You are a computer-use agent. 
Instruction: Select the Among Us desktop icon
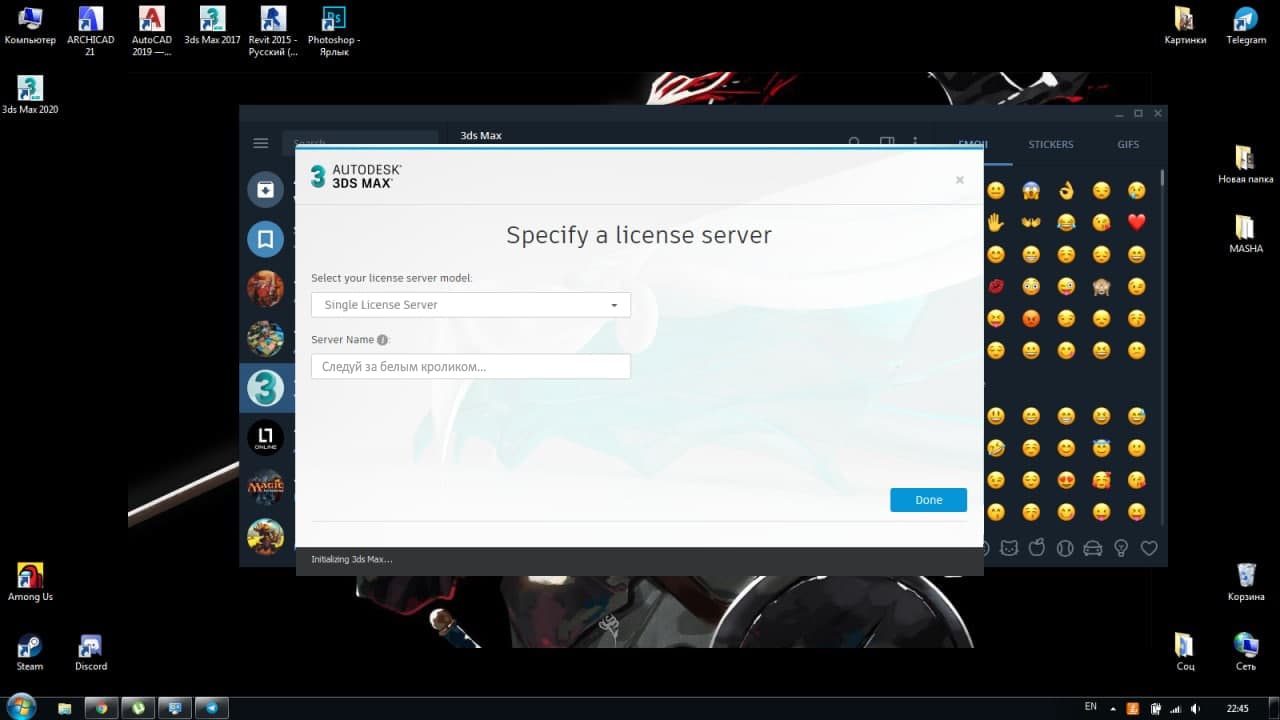point(30,582)
